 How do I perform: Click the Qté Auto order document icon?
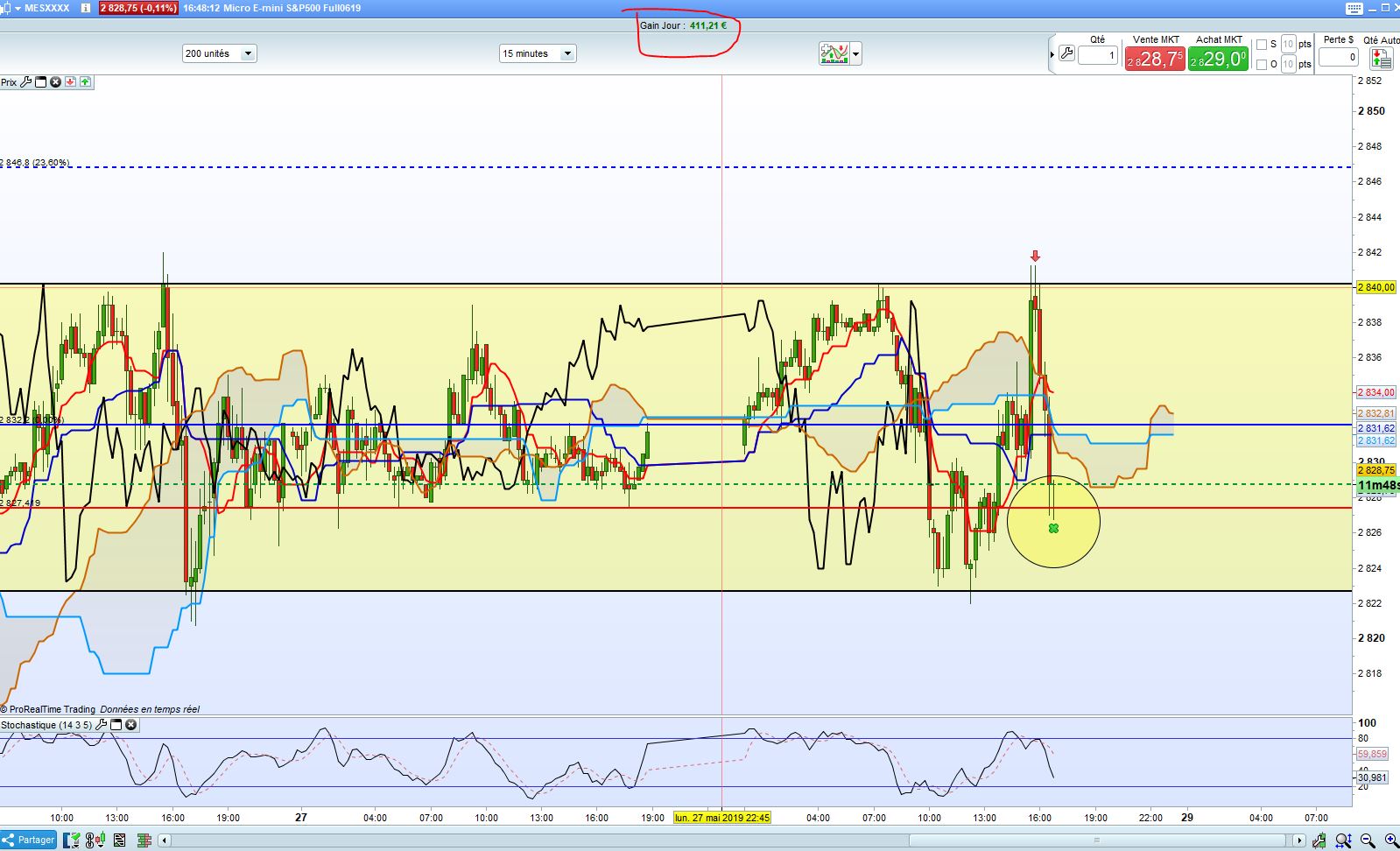(1381, 58)
